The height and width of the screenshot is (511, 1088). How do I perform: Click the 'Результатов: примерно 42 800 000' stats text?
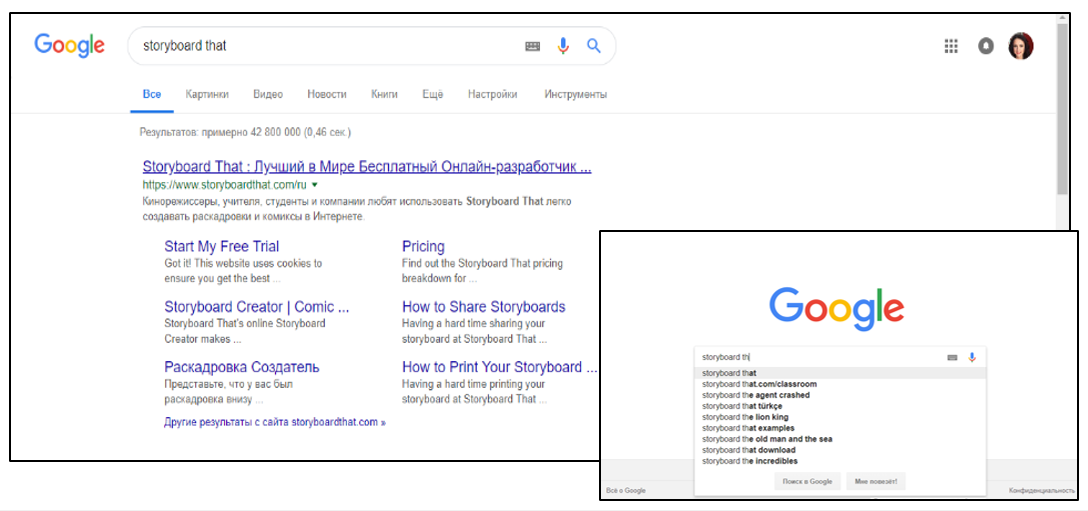tap(245, 131)
